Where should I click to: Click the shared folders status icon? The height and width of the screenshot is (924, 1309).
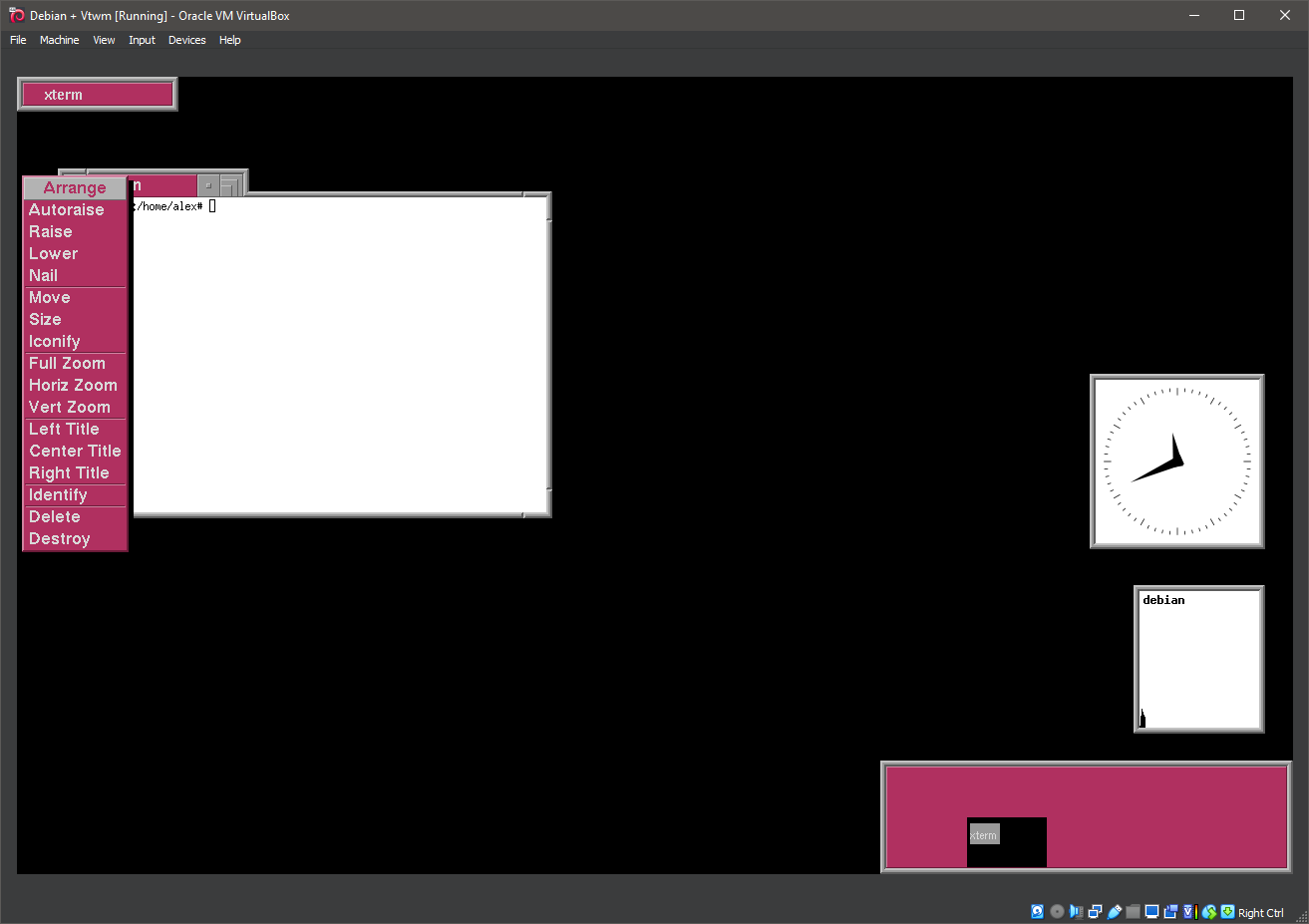[1134, 910]
